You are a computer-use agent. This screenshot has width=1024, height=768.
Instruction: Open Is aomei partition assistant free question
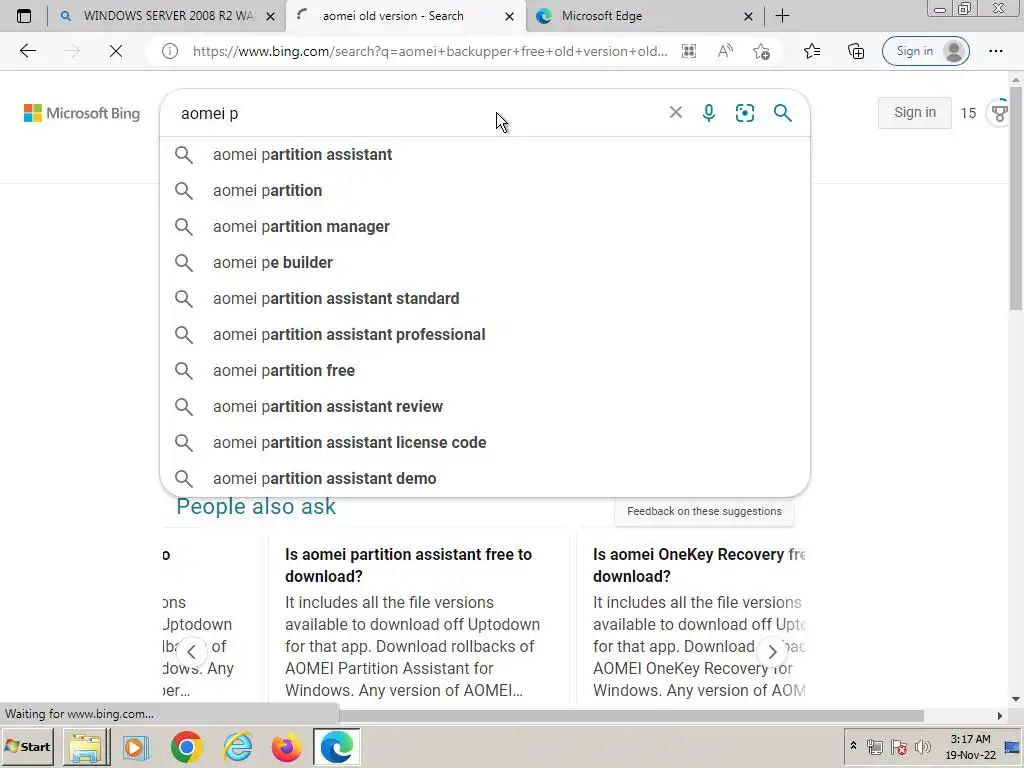coord(408,565)
